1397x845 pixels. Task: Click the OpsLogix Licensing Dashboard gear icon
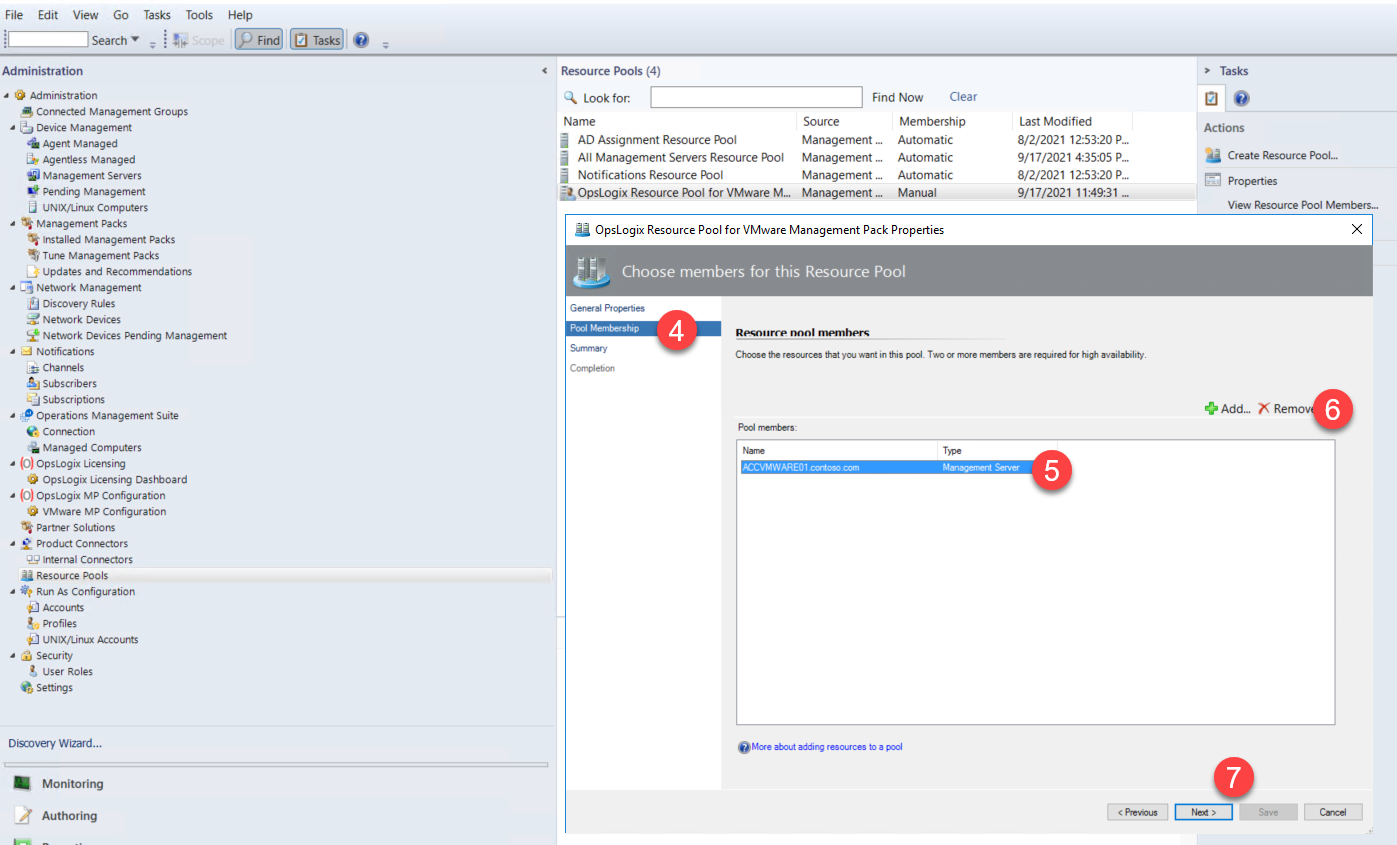coord(33,480)
